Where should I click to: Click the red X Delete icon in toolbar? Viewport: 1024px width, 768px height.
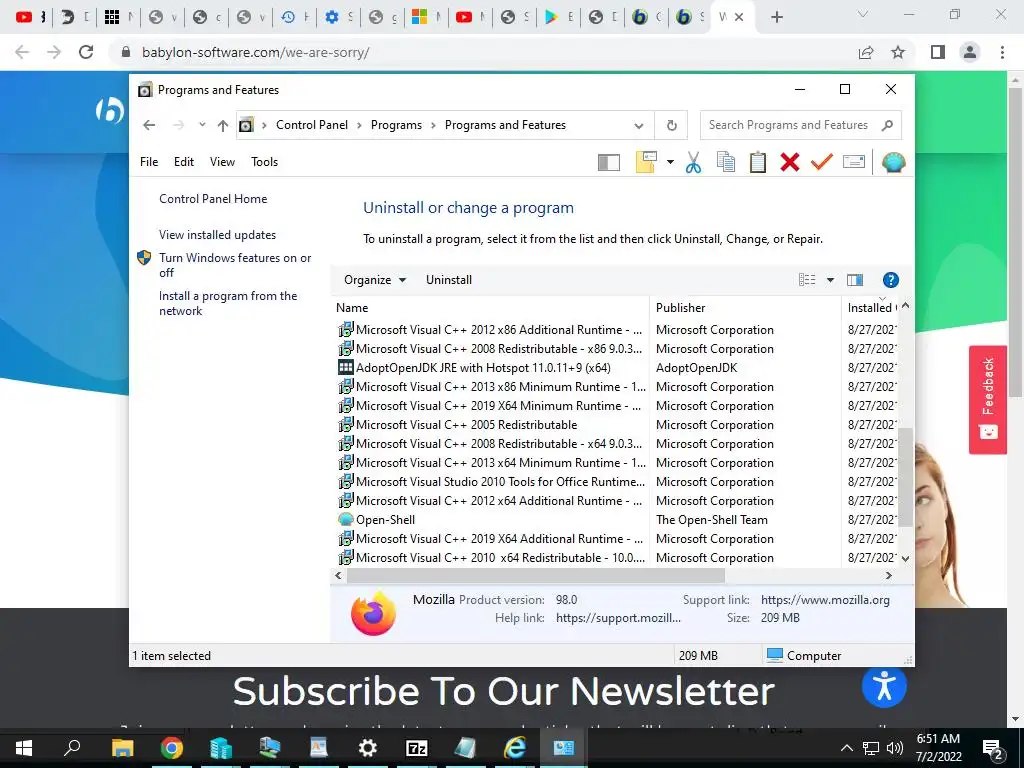point(790,162)
